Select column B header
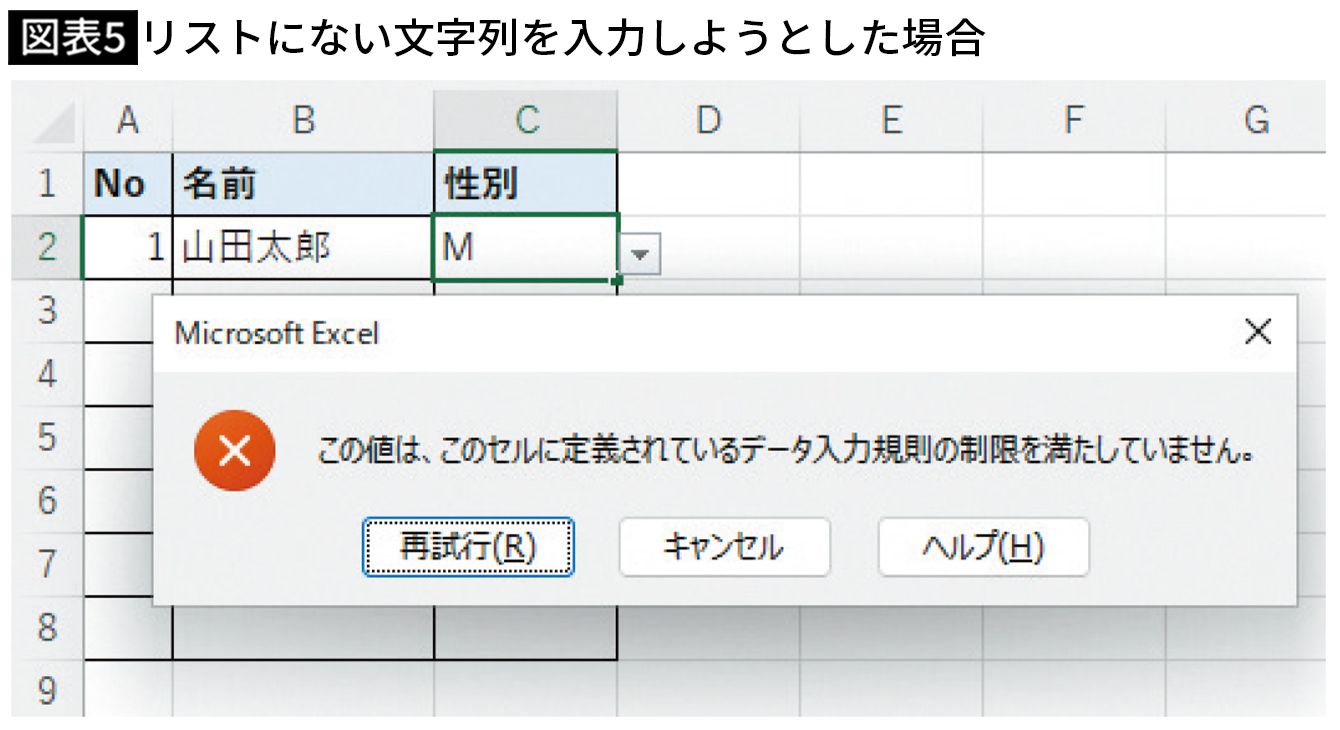The image size is (1340, 730). click(303, 121)
